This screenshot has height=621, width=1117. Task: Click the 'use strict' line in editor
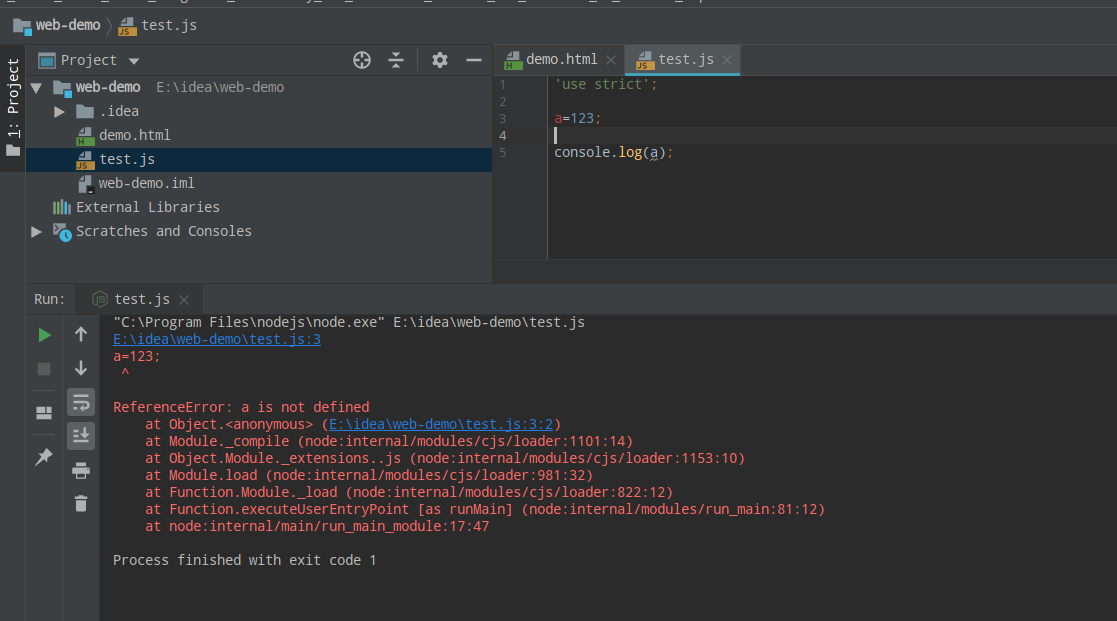point(606,84)
